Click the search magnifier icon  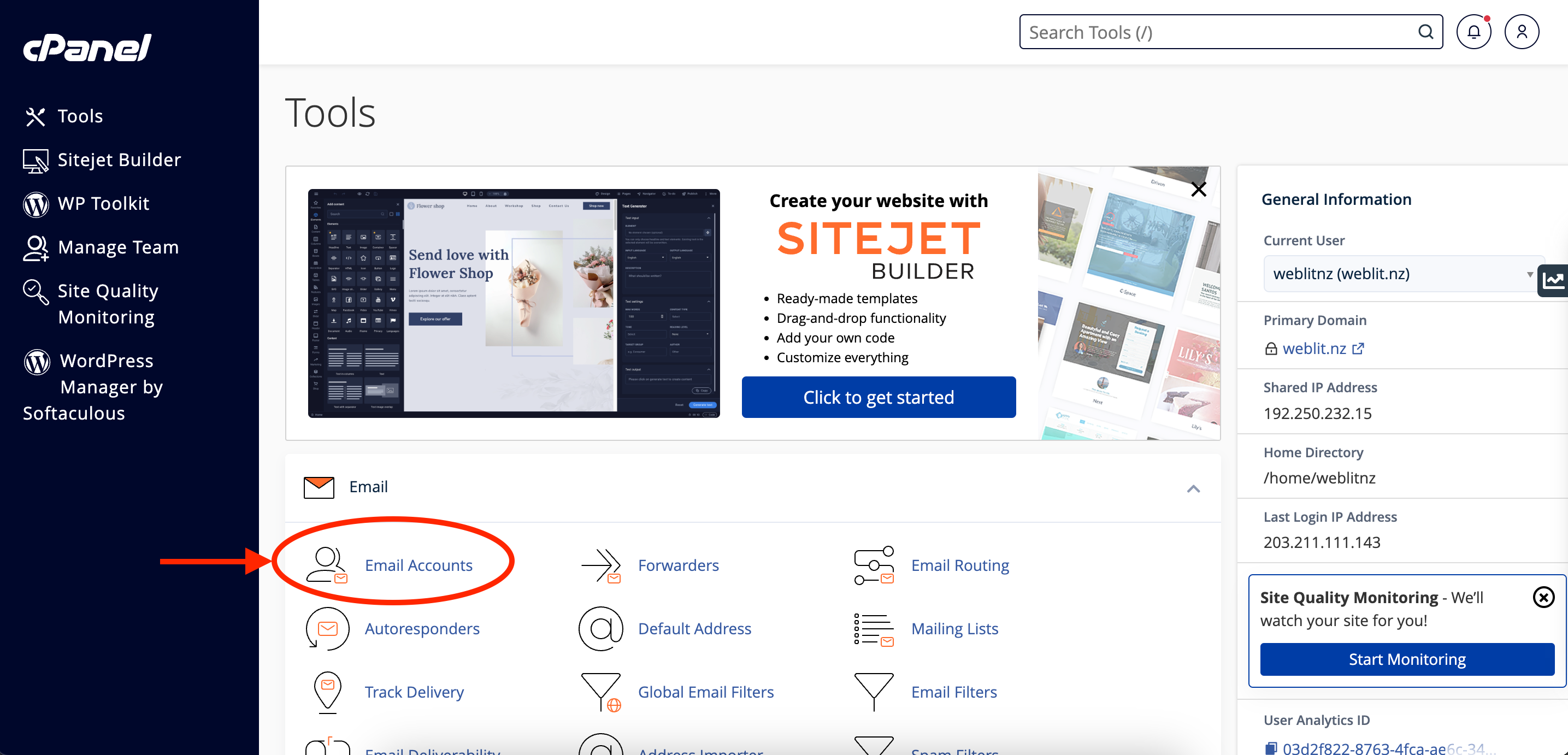tap(1425, 32)
